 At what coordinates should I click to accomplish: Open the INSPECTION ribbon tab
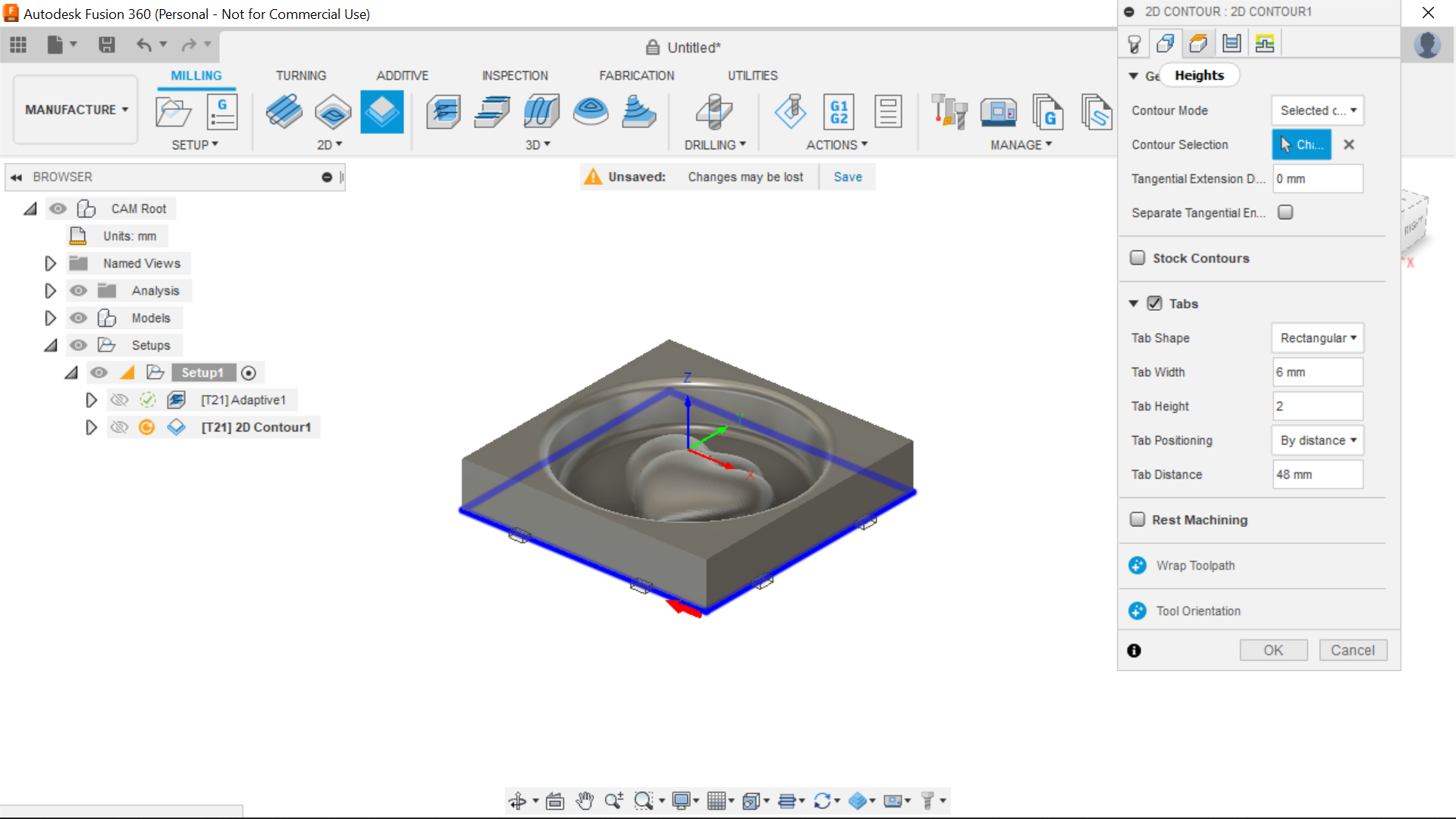point(514,76)
